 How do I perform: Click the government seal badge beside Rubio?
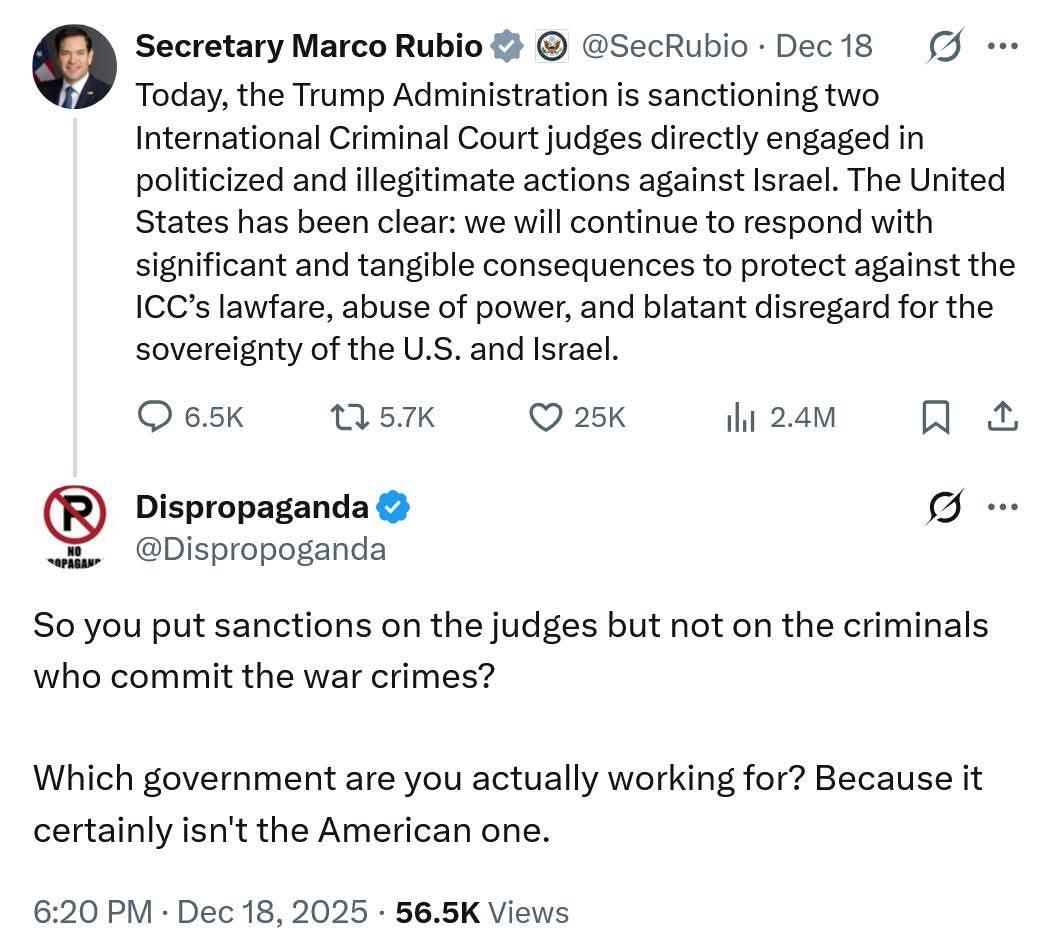[552, 46]
